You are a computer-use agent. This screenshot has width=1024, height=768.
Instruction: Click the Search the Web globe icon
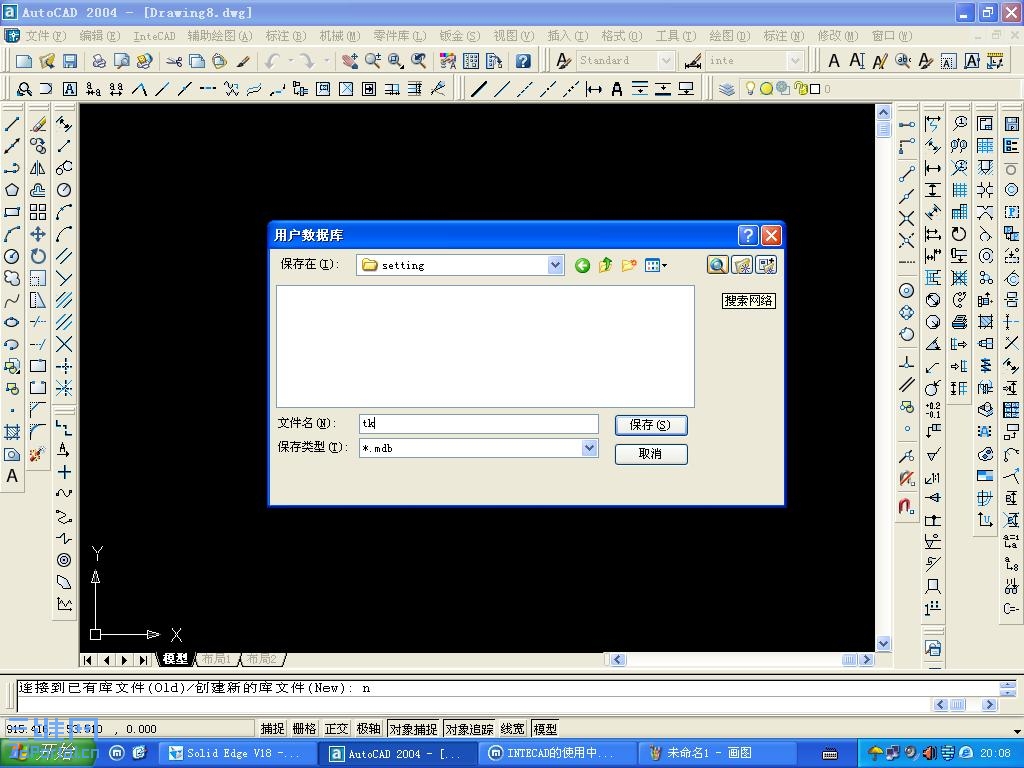pos(717,264)
